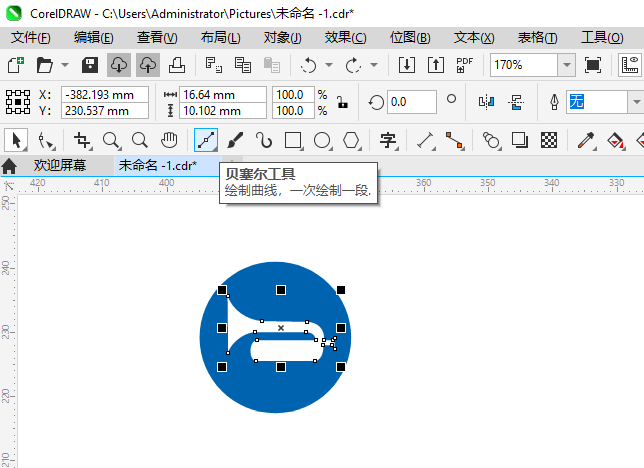644x468 pixels.
Task: Click the Cut icon
Action: tap(214, 65)
